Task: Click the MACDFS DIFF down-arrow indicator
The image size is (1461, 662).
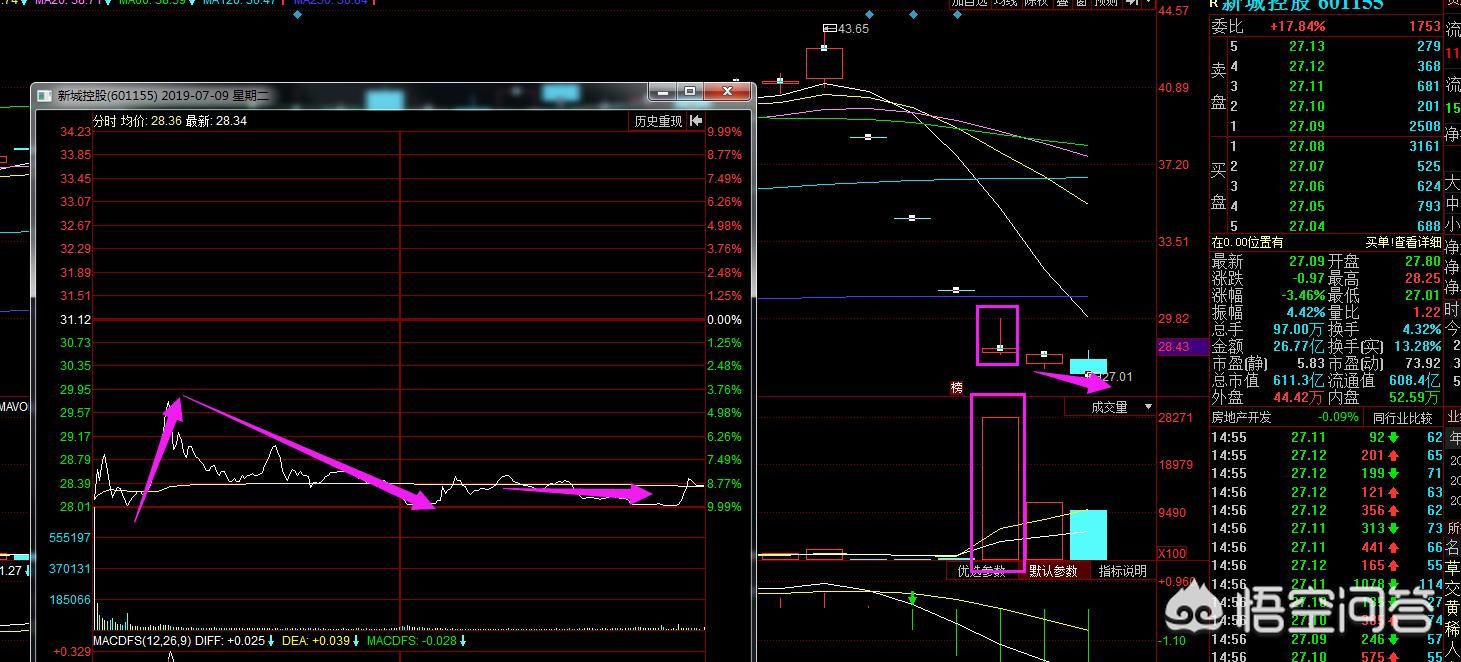Action: point(271,640)
